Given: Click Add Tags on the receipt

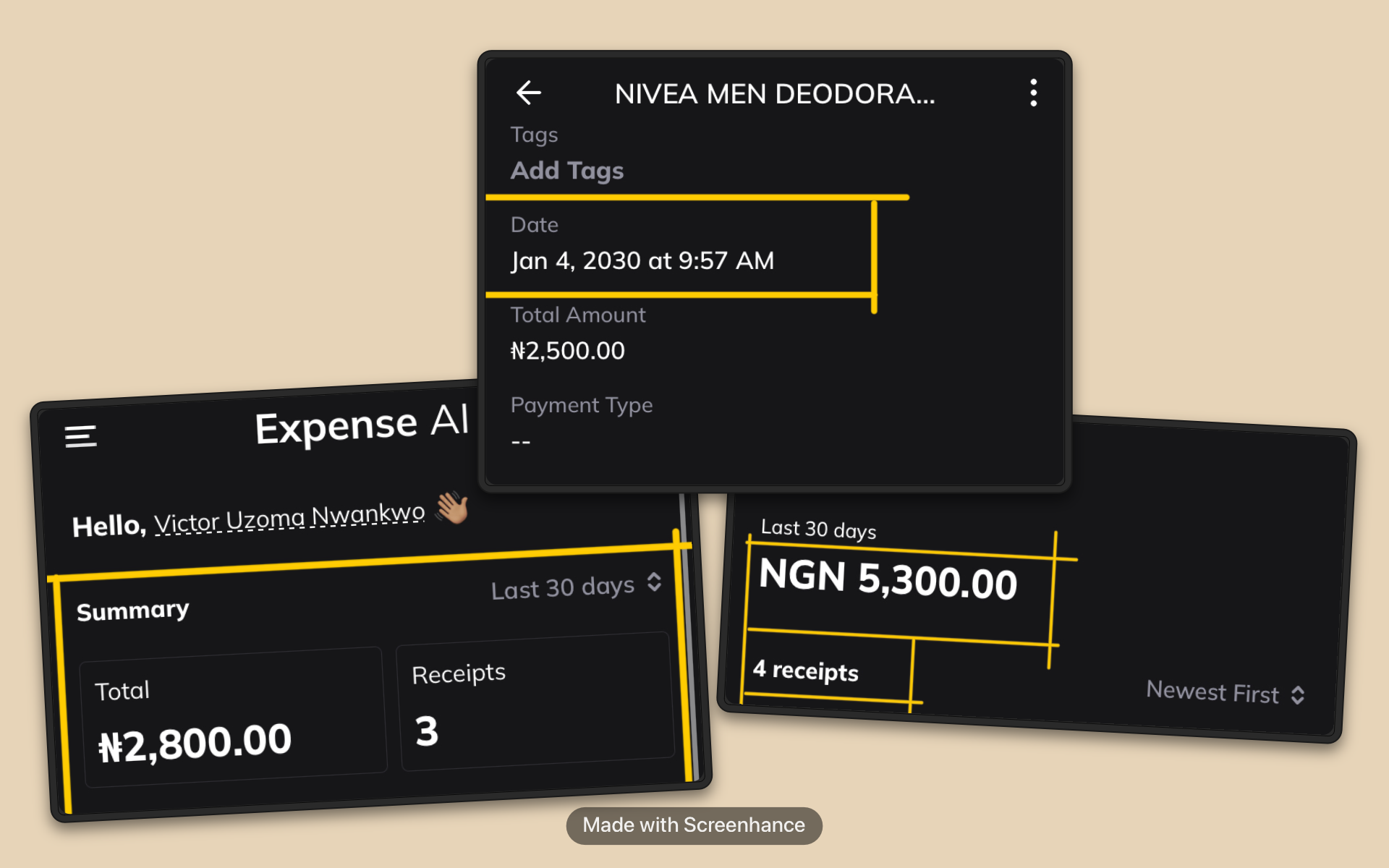Looking at the screenshot, I should coord(567,171).
